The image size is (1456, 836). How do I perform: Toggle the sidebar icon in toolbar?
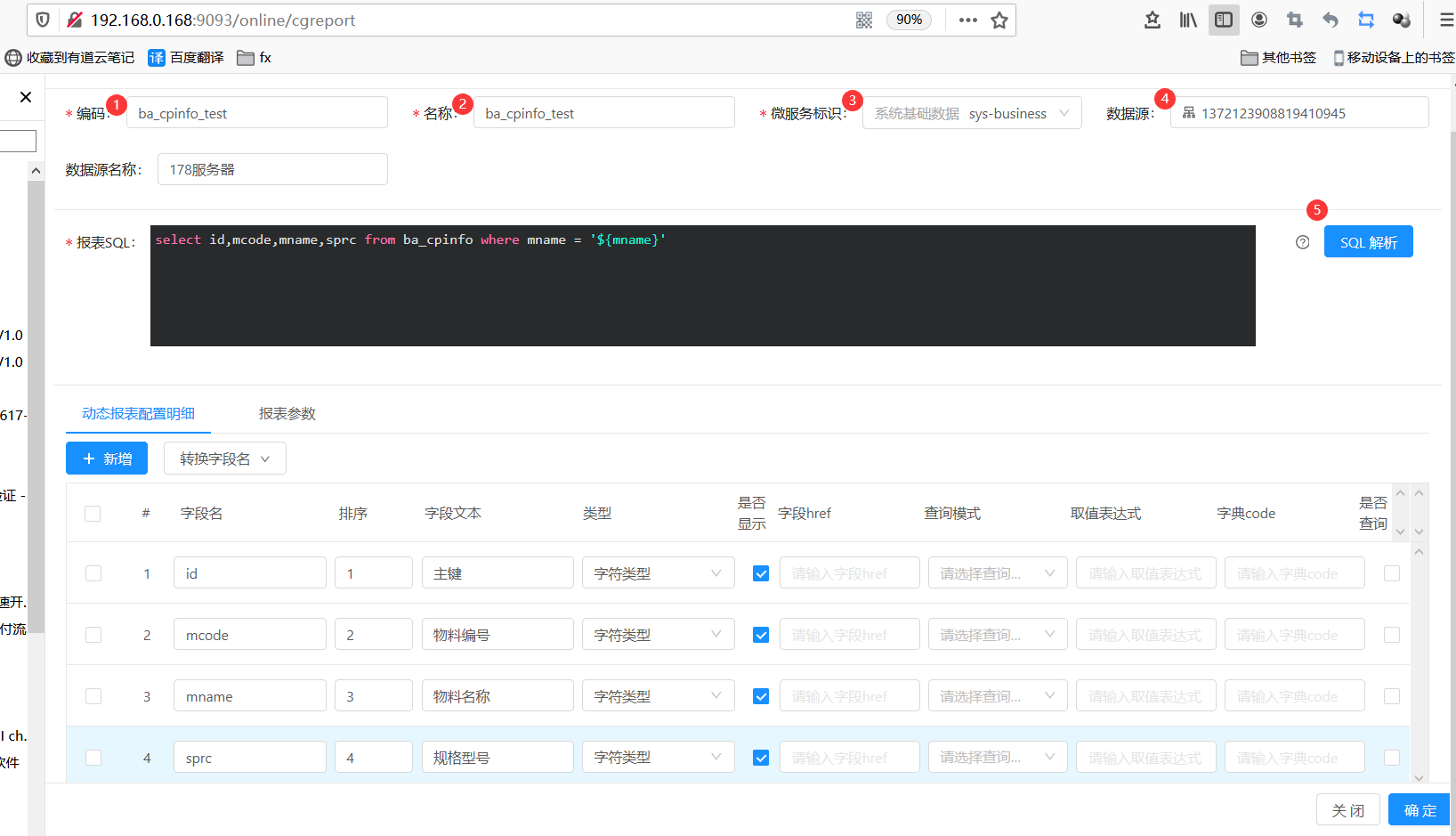[x=1224, y=20]
